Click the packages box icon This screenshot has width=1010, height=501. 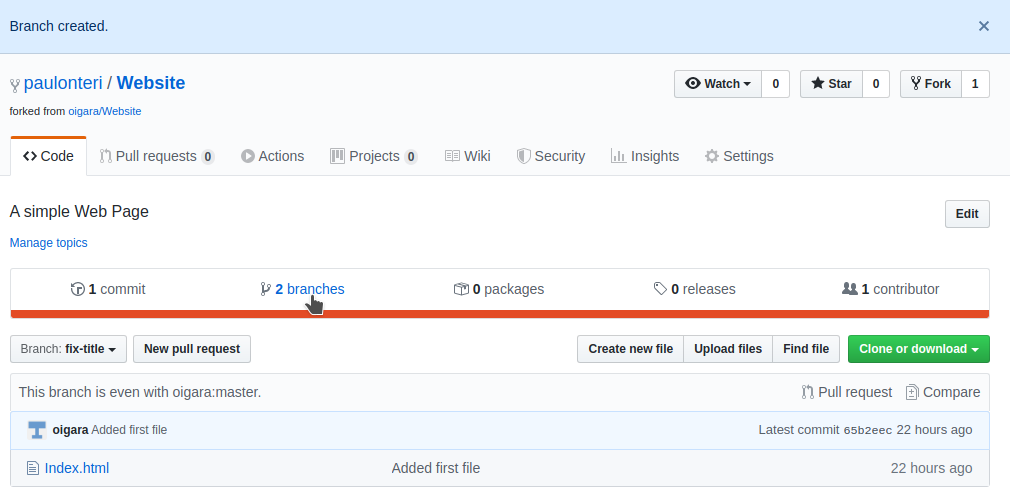461,289
